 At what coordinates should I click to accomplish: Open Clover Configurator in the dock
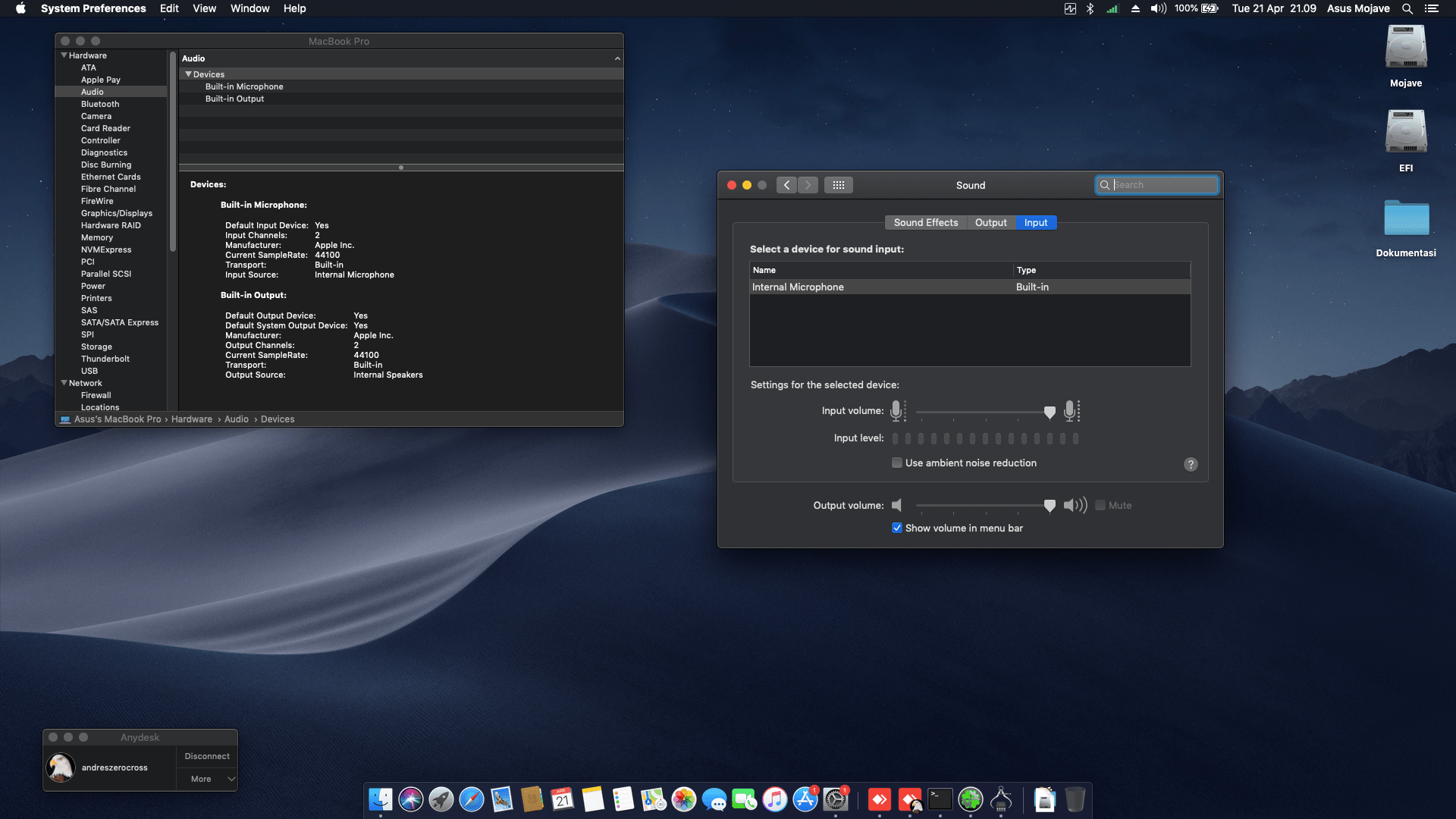(x=971, y=799)
